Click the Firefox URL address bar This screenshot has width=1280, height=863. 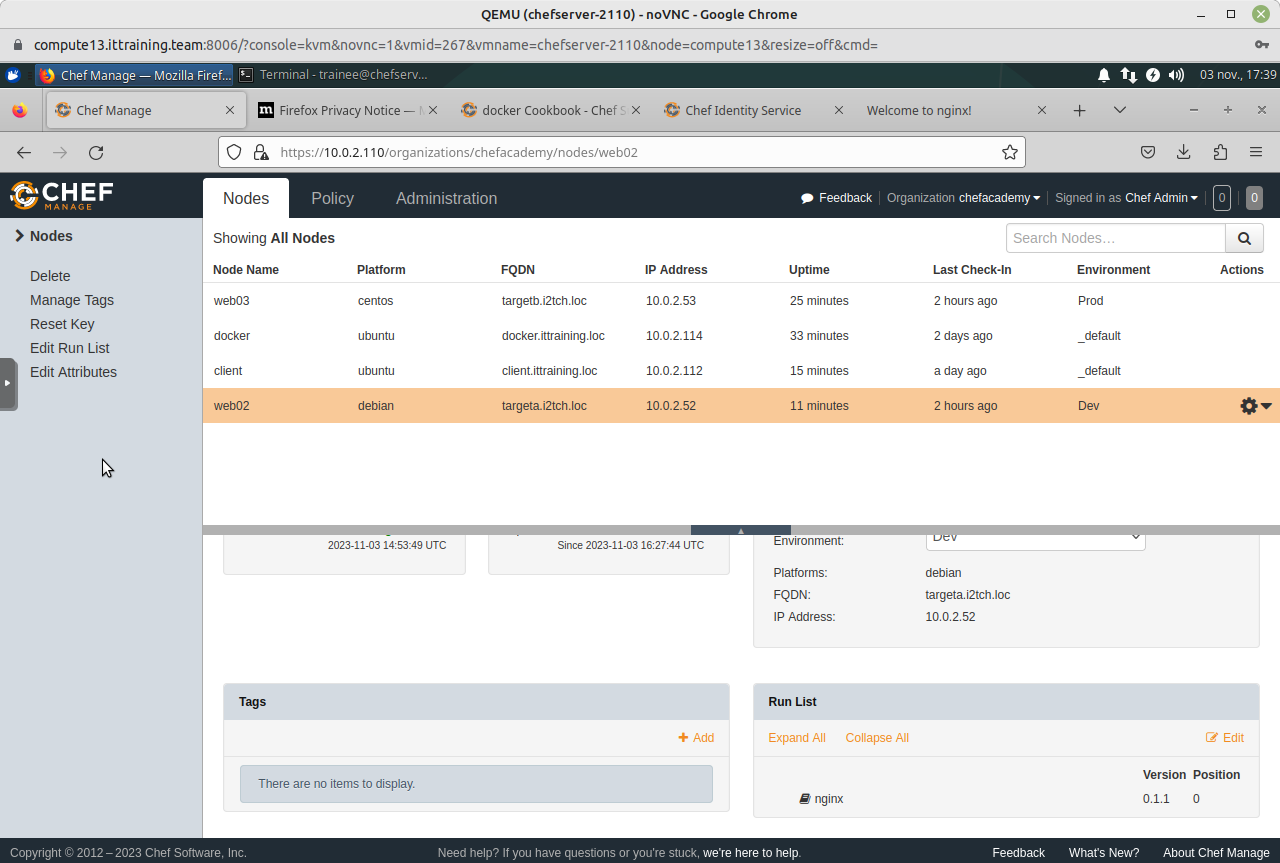pyautogui.click(x=622, y=152)
